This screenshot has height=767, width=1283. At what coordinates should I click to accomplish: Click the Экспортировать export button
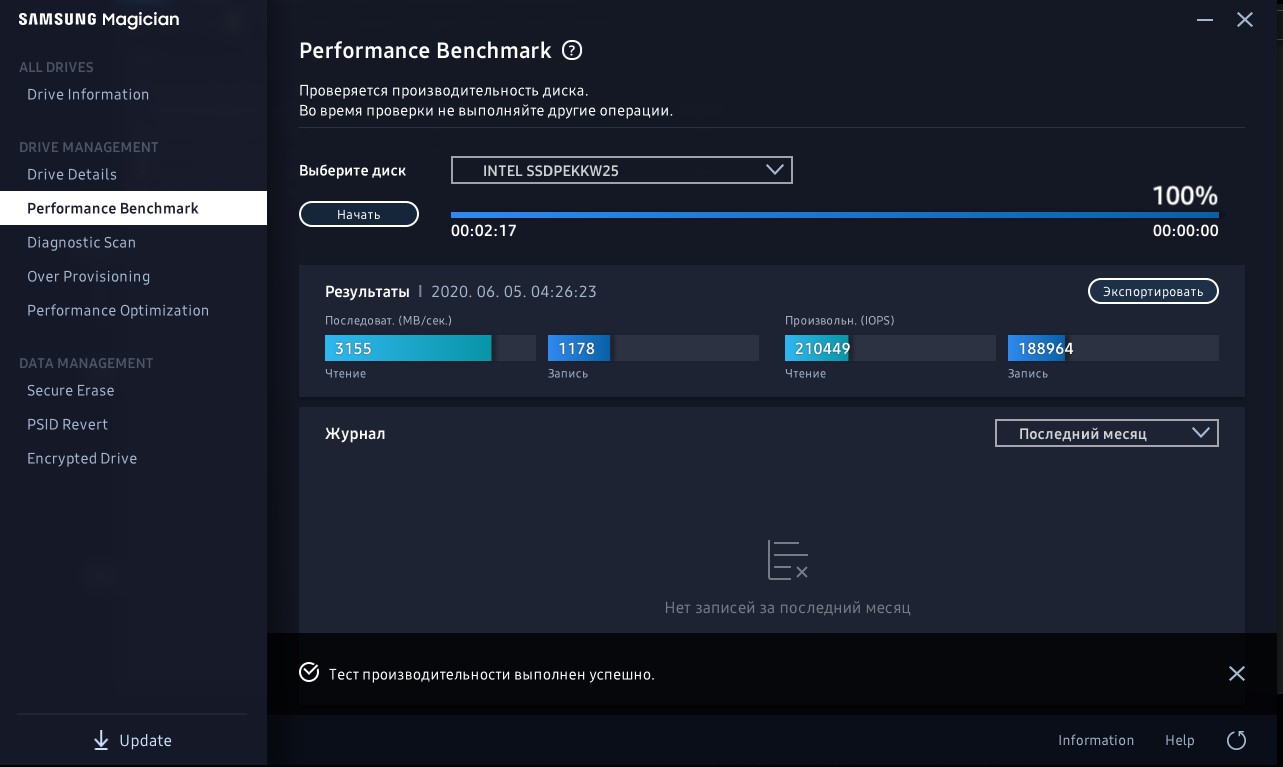pyautogui.click(x=1153, y=291)
